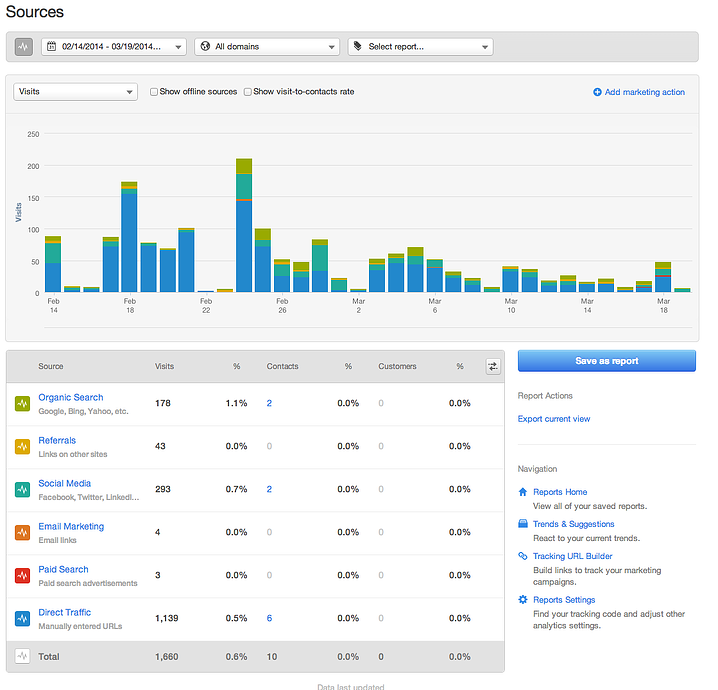The image size is (718, 690).
Task: Open the All domains dropdown
Action: 267,47
